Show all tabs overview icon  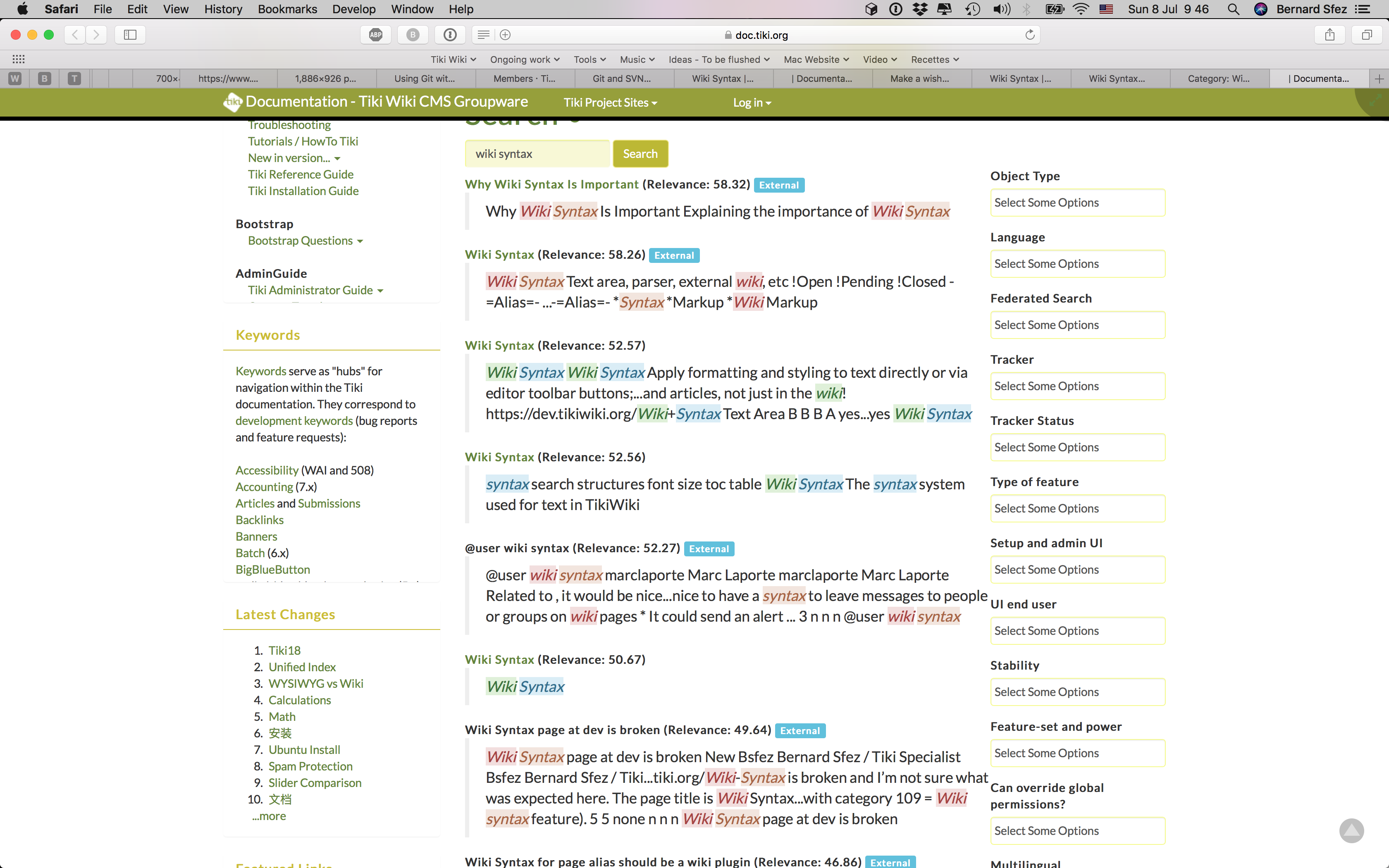(1367, 35)
